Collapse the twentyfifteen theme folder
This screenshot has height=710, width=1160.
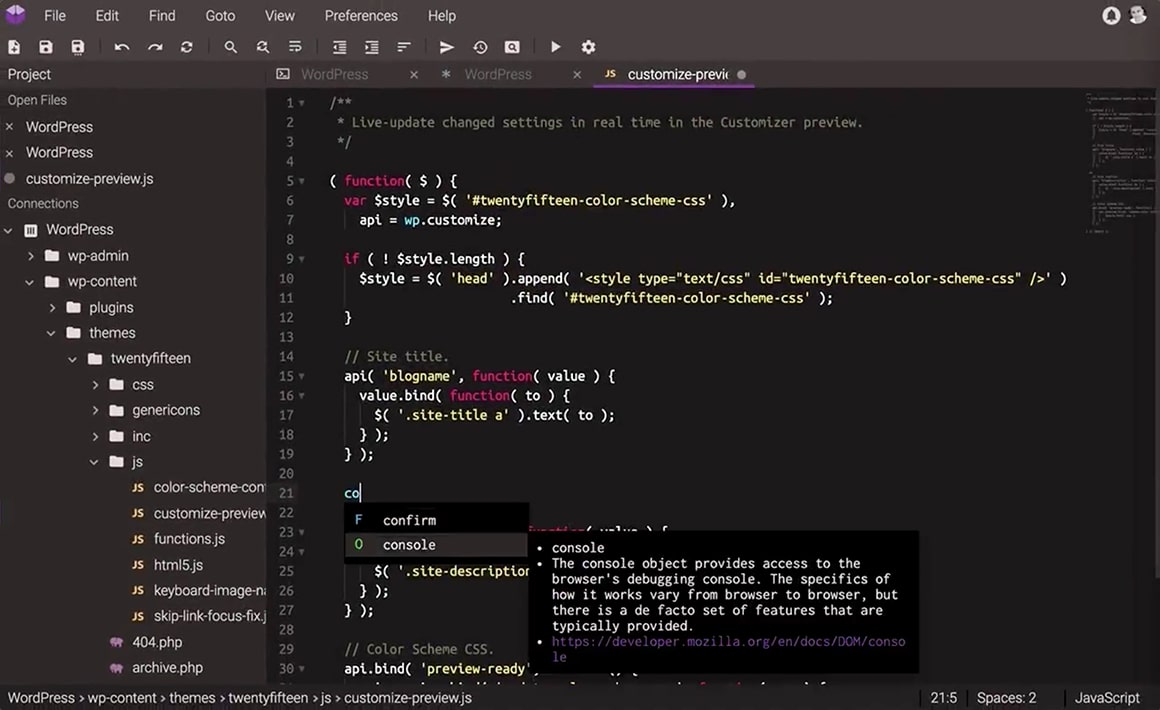point(72,358)
